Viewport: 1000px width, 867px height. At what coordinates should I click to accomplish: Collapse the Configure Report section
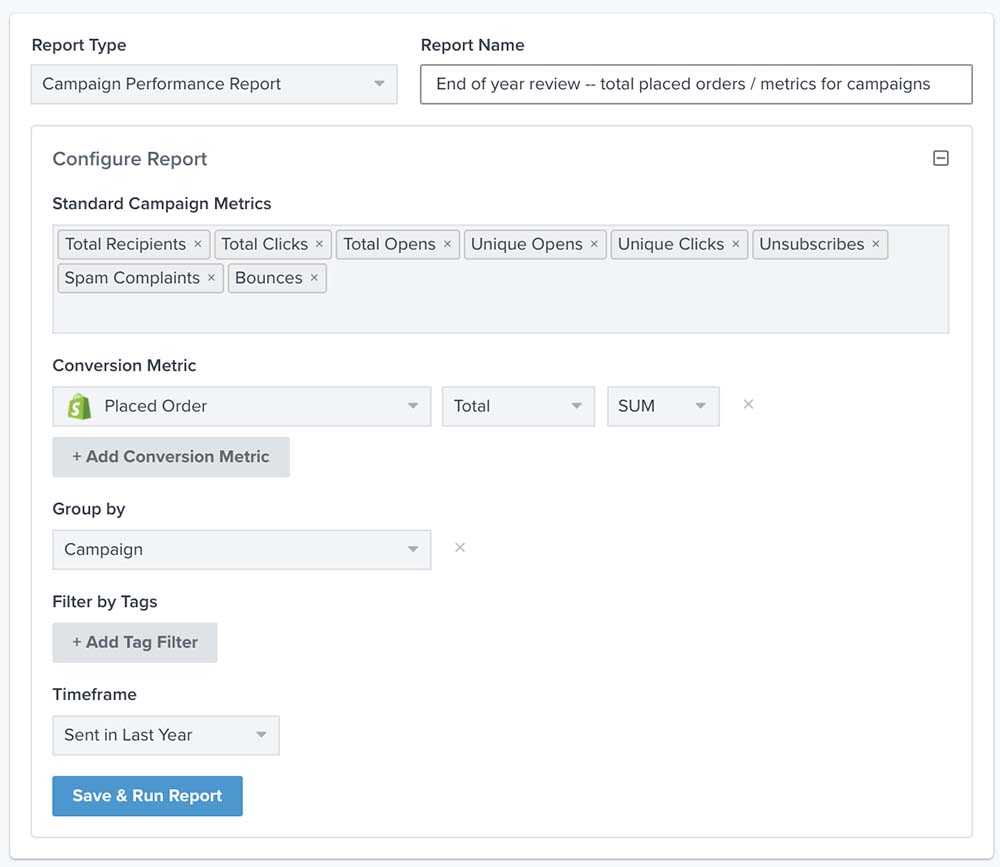pos(940,157)
